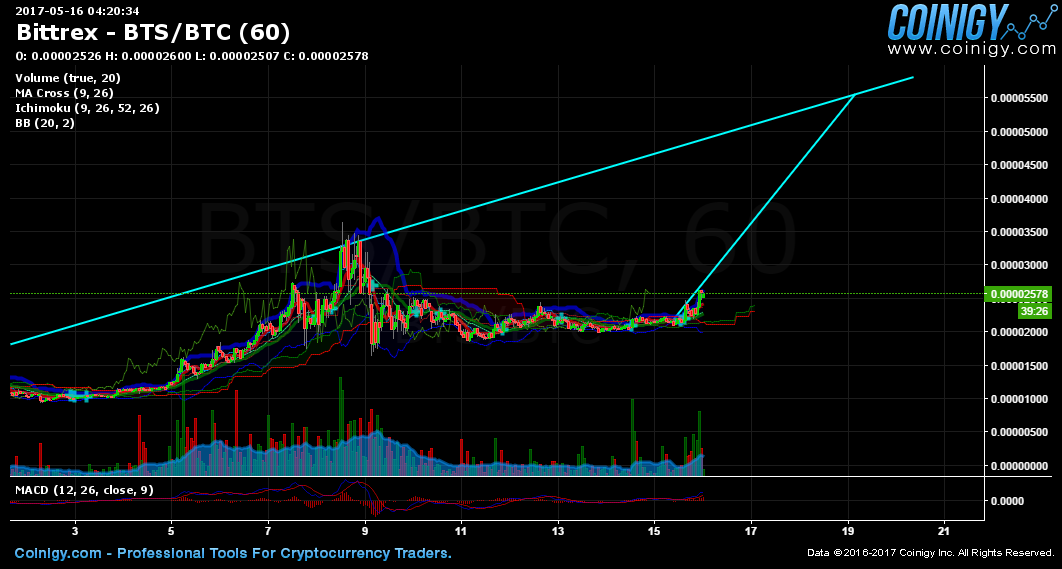Click the 0.00003500 price axis label

[1020, 232]
